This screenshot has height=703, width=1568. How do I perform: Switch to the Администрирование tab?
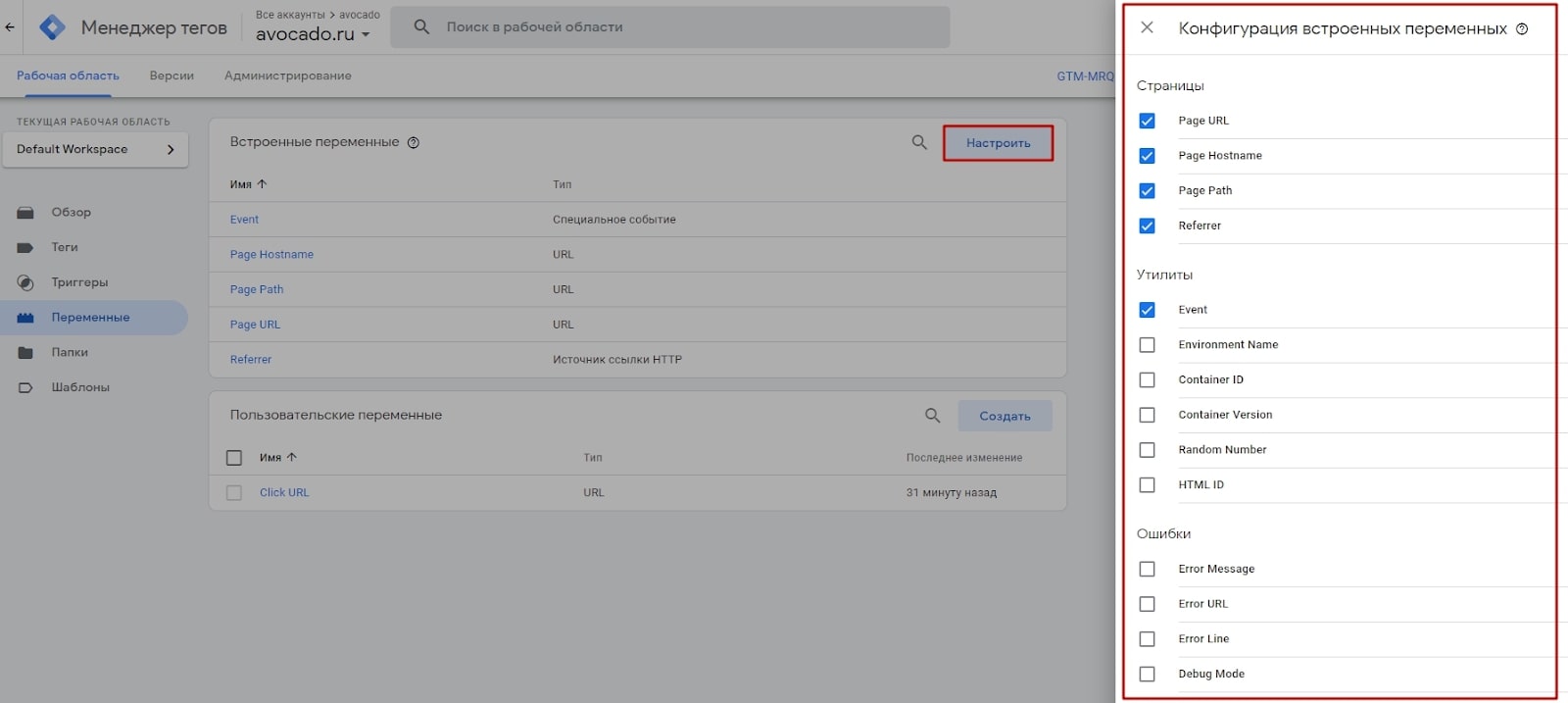(x=287, y=75)
